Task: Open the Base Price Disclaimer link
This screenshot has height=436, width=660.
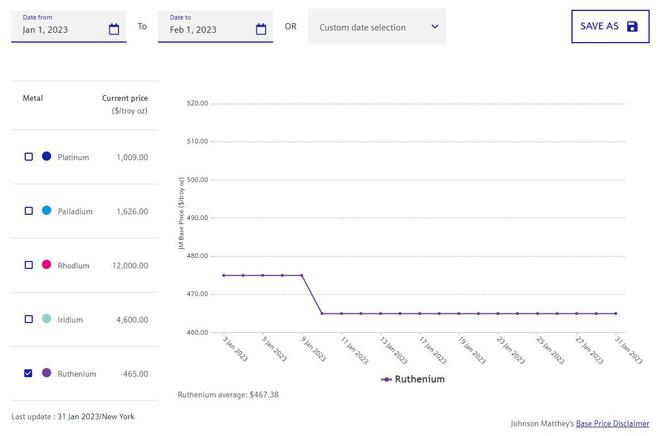Action: click(x=612, y=423)
